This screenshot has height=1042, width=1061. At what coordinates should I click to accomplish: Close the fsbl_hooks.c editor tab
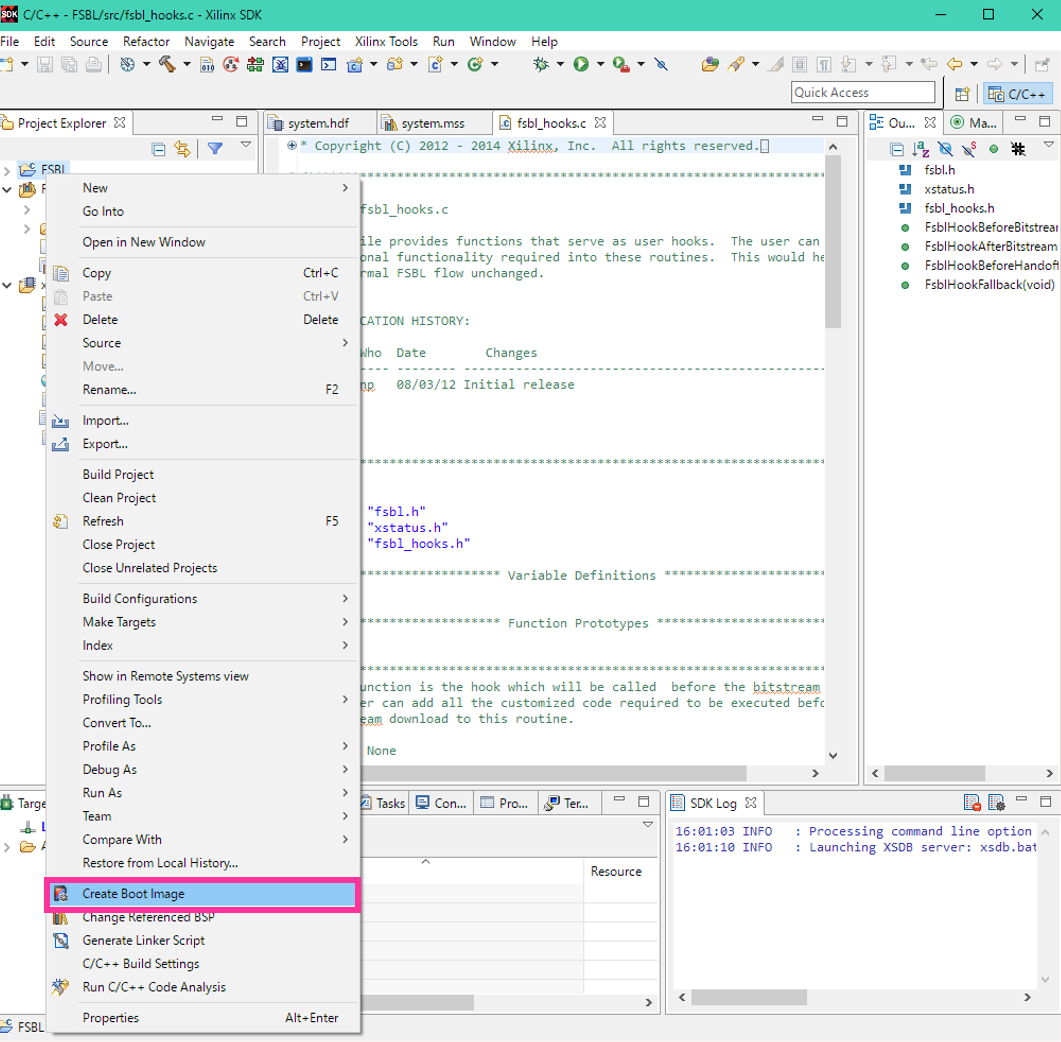600,122
